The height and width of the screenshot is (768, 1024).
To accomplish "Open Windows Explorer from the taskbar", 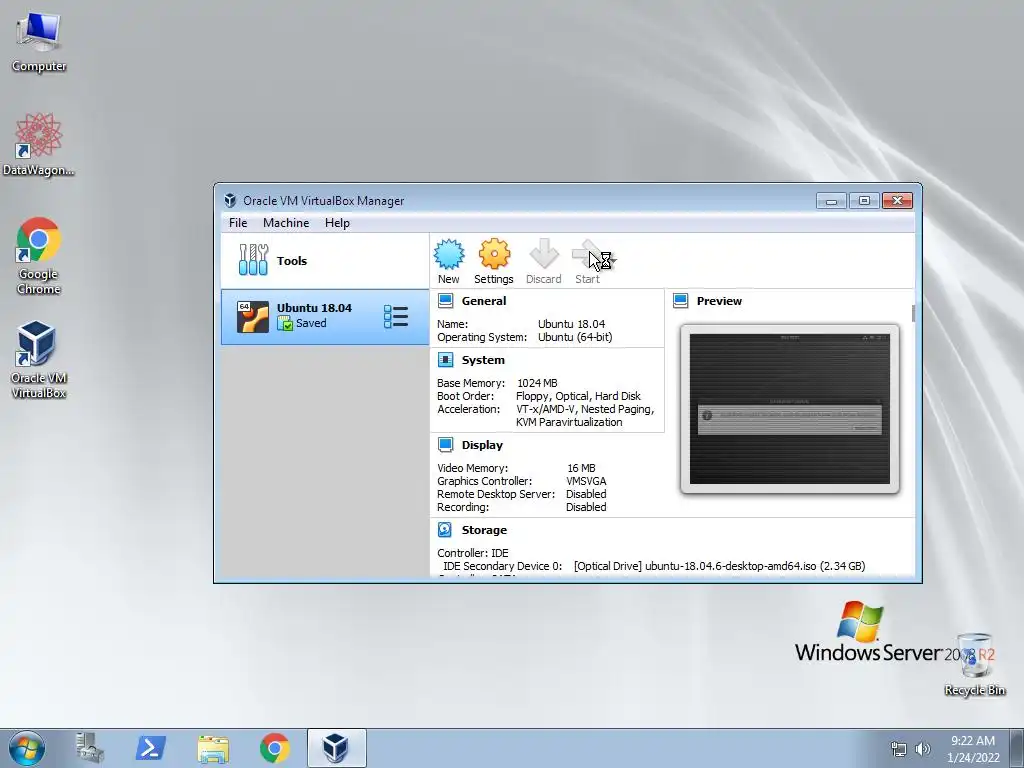I will point(213,748).
